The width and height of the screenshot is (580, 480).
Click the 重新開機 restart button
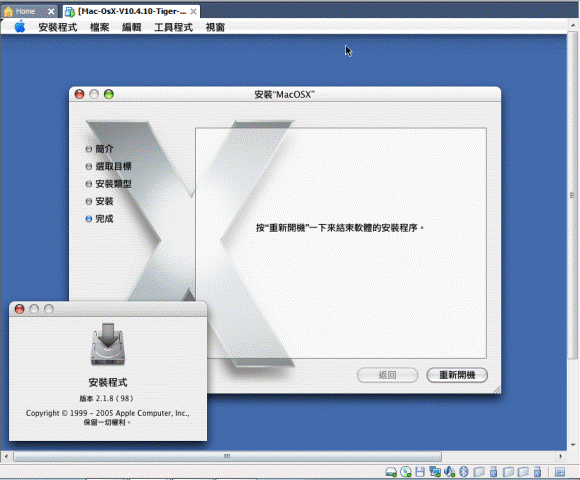[457, 375]
